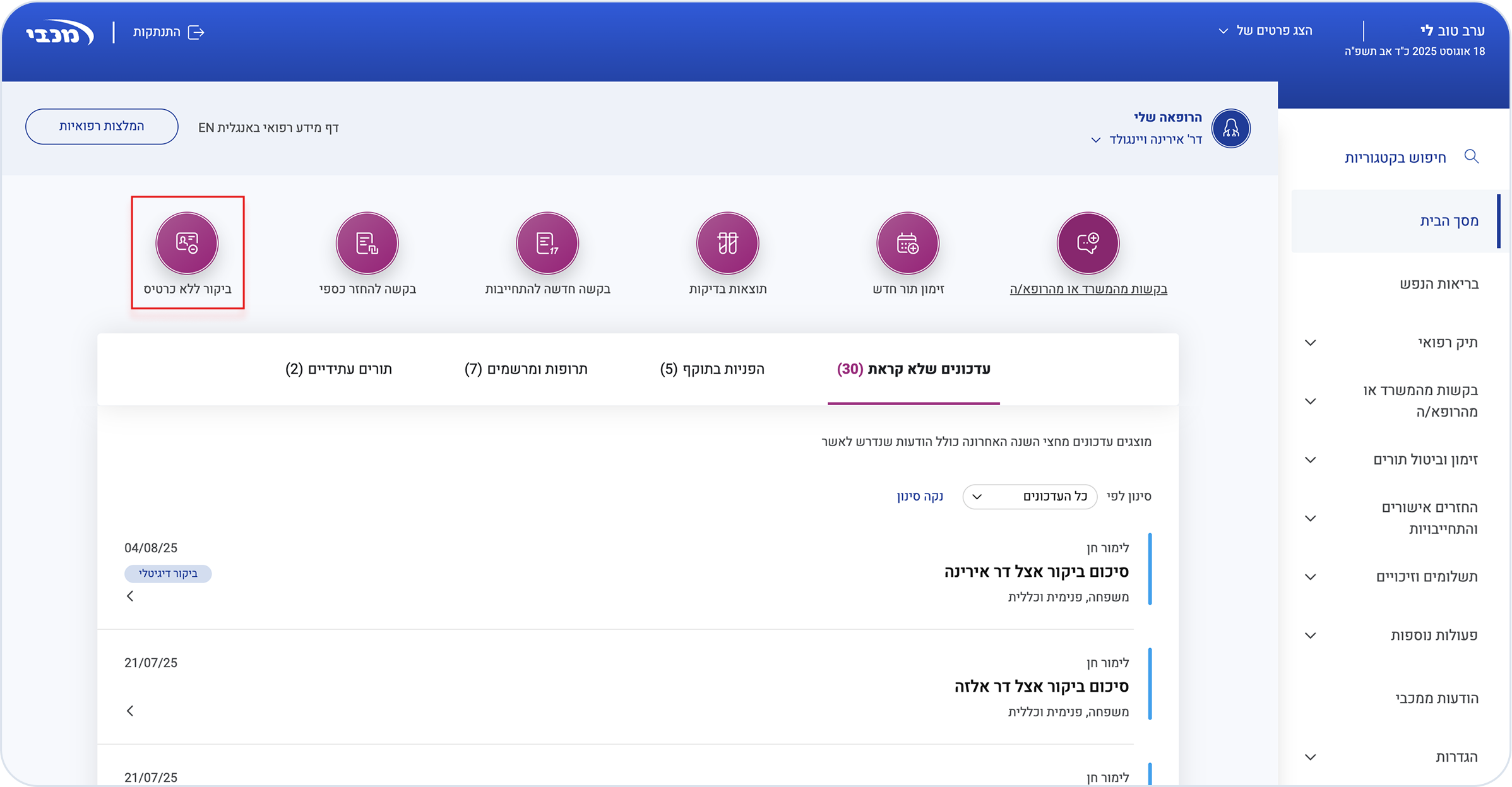Image resolution: width=1512 pixels, height=787 pixels.
Task: Switch to the תרופות ומרשמים tab
Action: 526,369
